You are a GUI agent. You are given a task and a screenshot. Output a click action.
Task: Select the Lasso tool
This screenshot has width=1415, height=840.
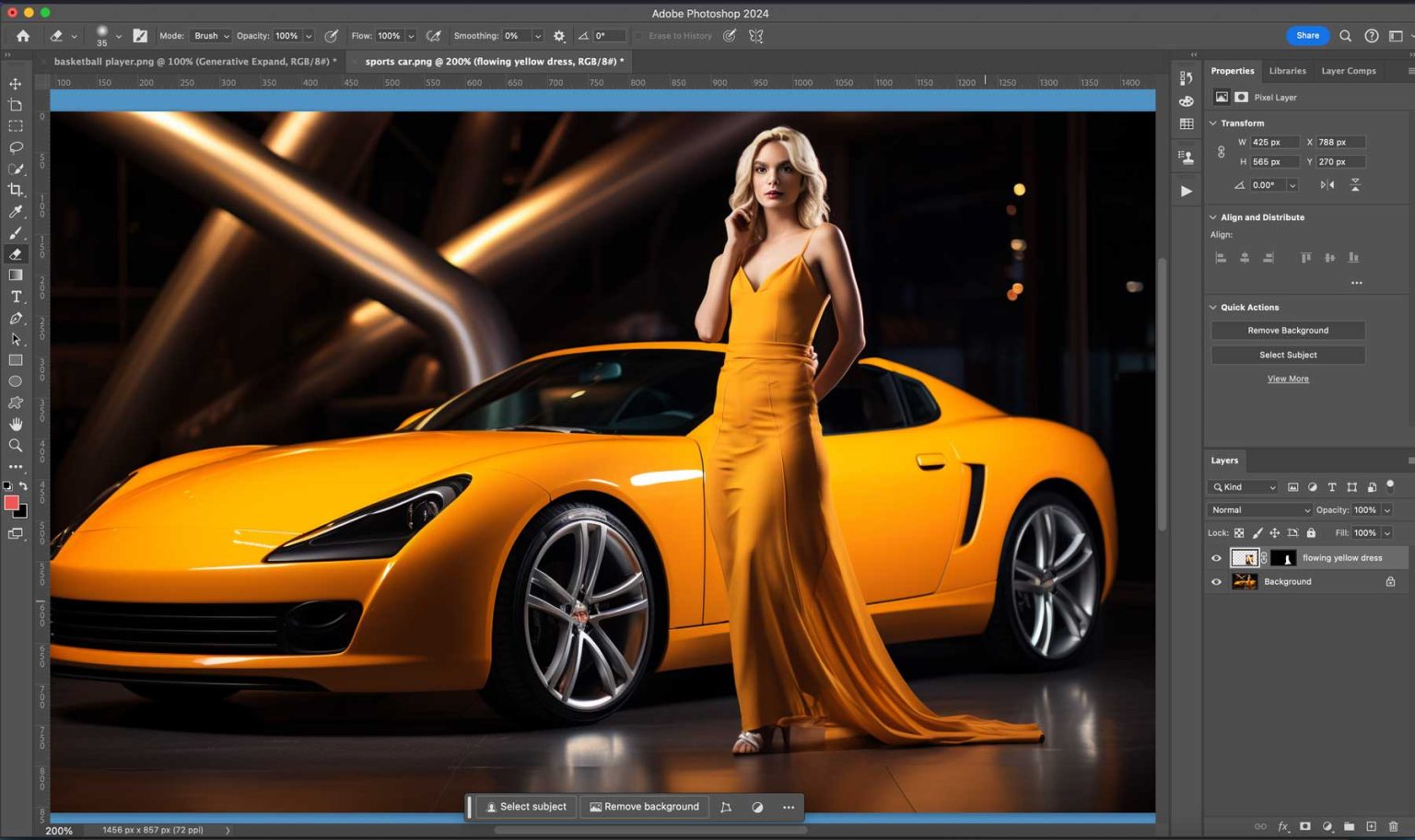pos(15,147)
